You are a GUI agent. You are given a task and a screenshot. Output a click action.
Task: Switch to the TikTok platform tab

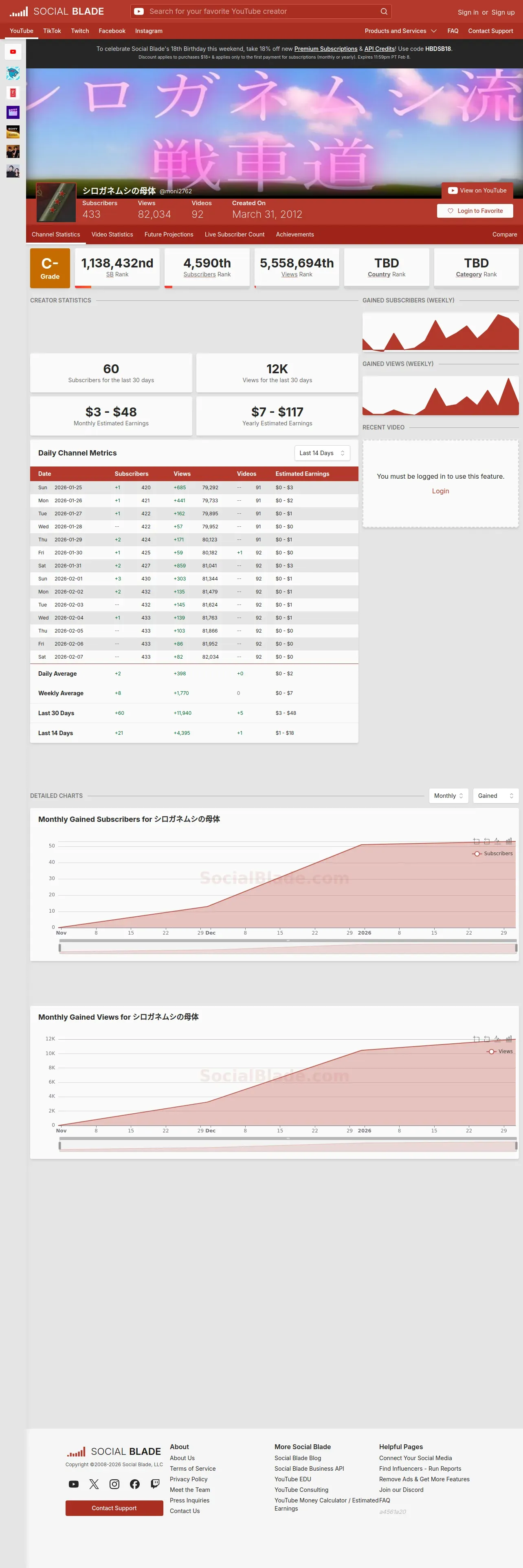(x=52, y=31)
